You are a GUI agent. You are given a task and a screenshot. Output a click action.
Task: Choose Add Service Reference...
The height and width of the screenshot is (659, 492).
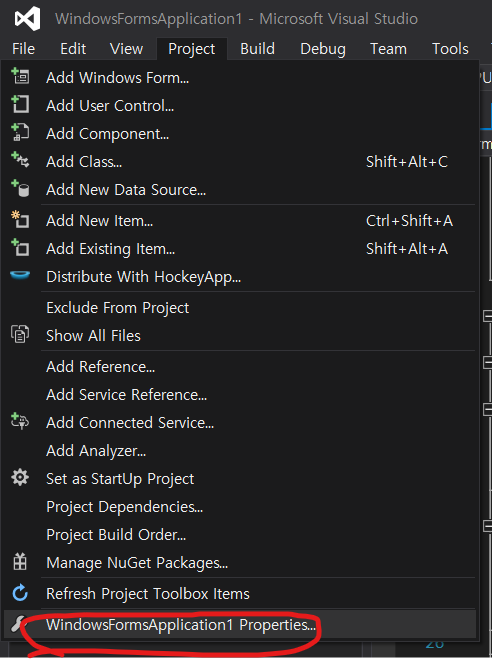[239, 395]
